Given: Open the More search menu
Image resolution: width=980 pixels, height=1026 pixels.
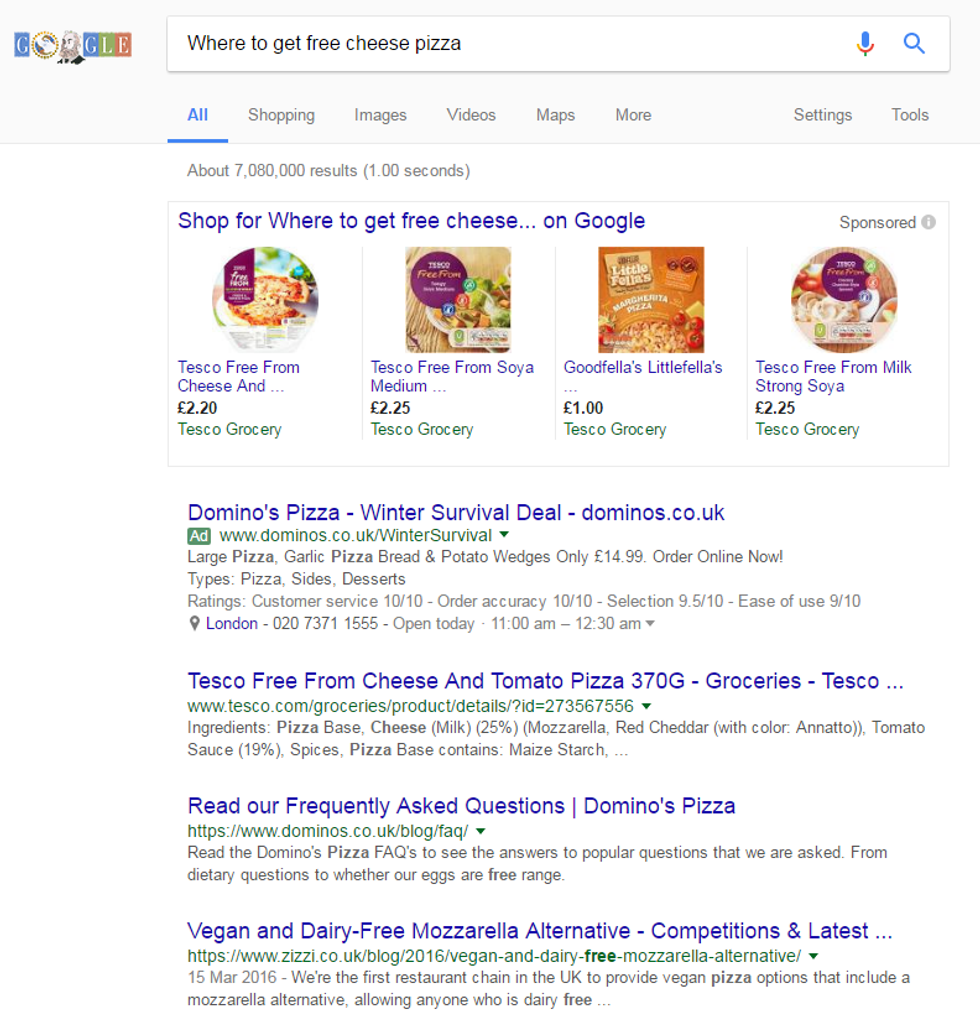Looking at the screenshot, I should (633, 115).
